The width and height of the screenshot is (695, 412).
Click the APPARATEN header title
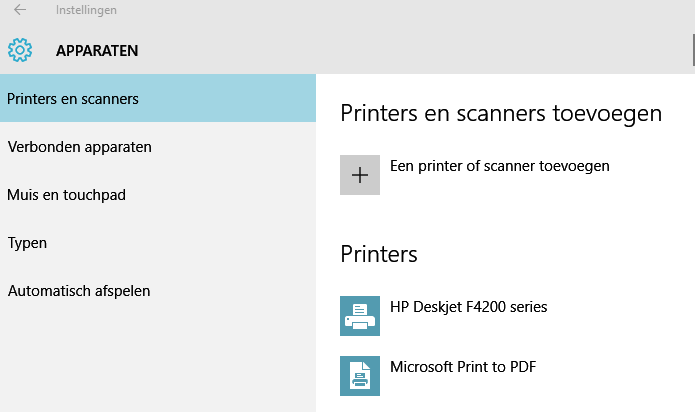97,50
